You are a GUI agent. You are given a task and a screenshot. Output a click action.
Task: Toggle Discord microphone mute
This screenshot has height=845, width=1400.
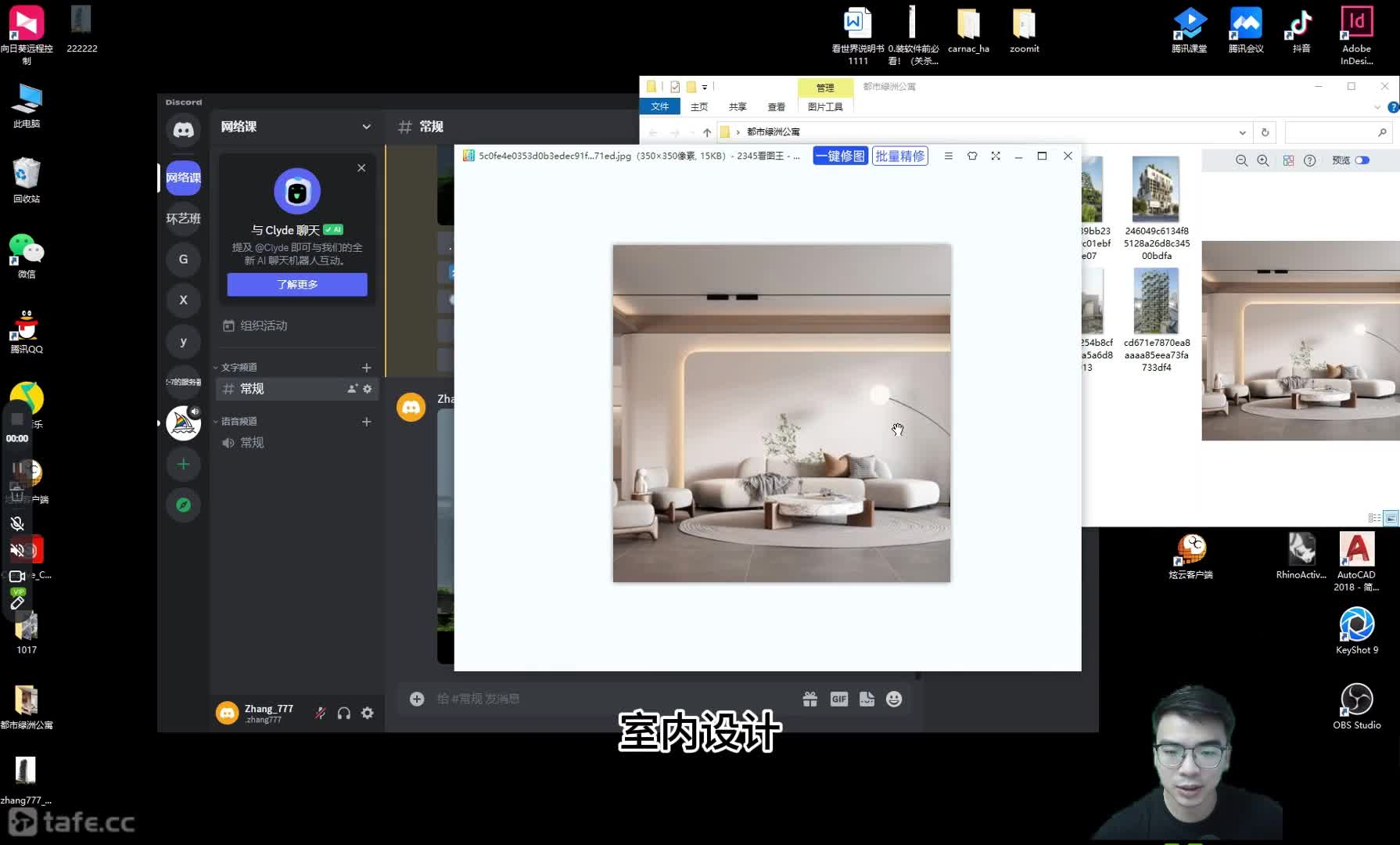321,713
